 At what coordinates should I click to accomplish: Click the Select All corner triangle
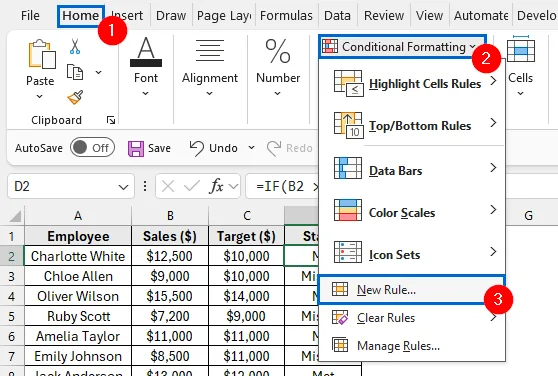pyautogui.click(x=15, y=216)
